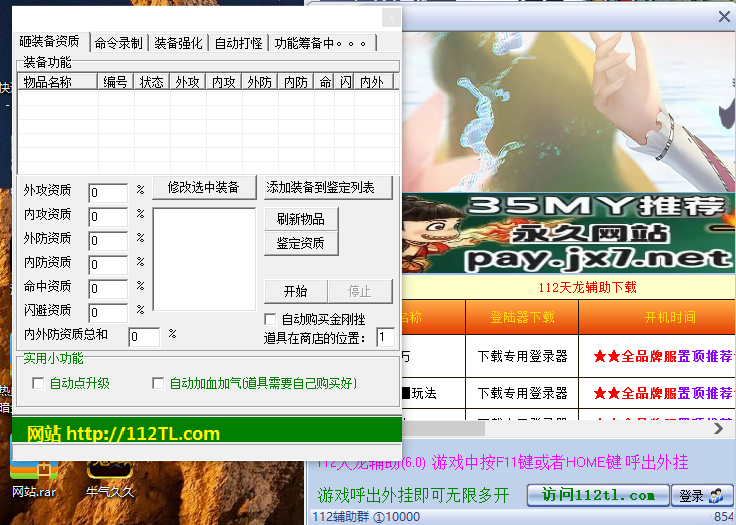Toggle the 自动点升级 checkbox
The image size is (736, 525).
(39, 383)
